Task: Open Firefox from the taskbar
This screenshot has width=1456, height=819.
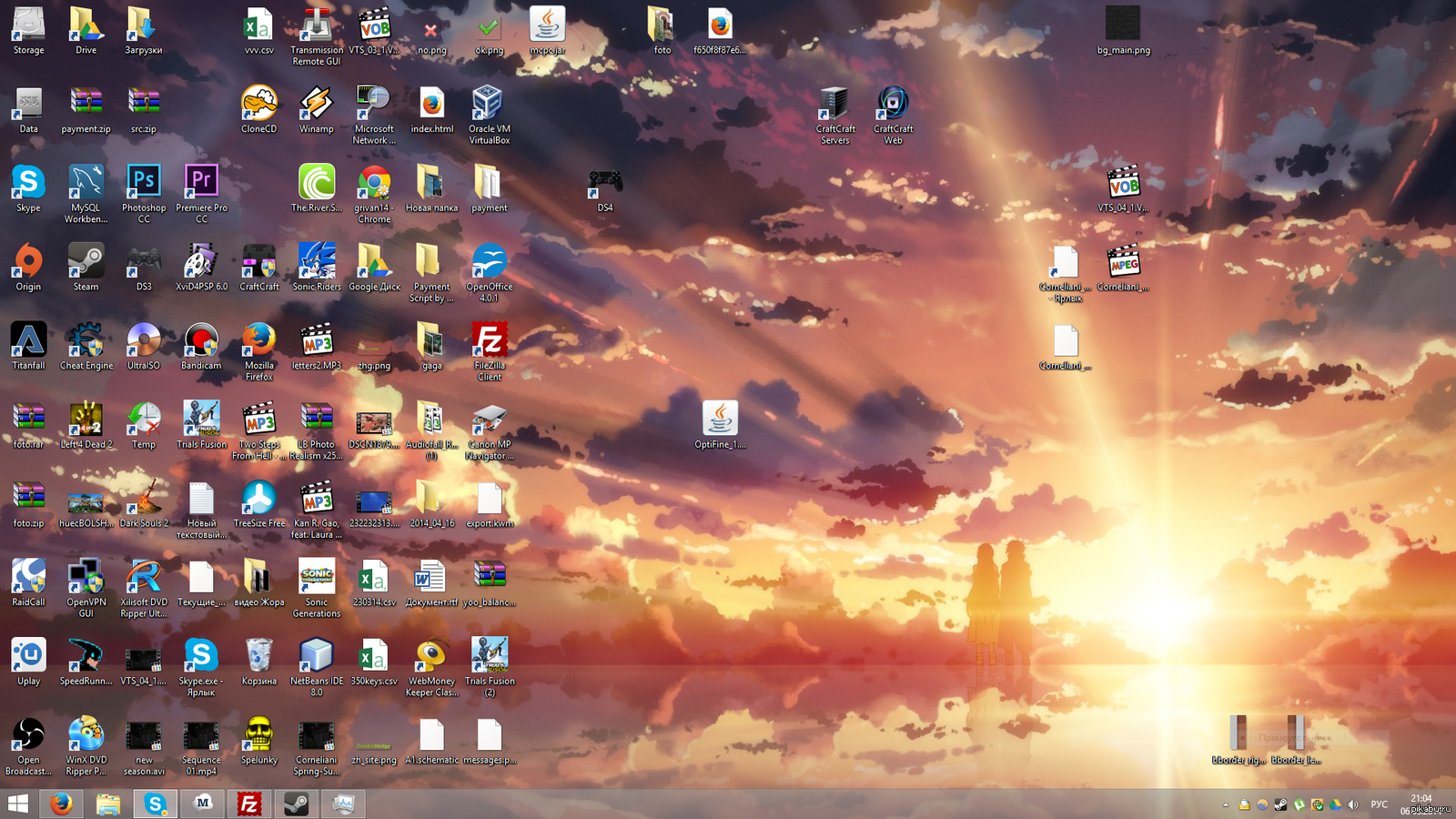Action: pyautogui.click(x=61, y=804)
